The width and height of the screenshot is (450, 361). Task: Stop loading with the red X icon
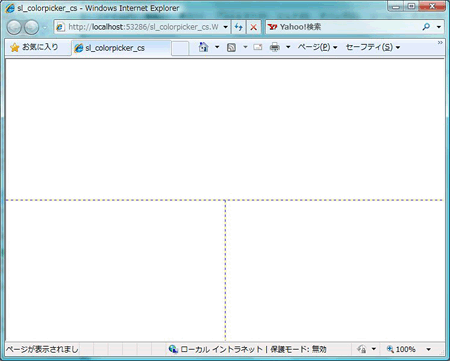(x=254, y=27)
